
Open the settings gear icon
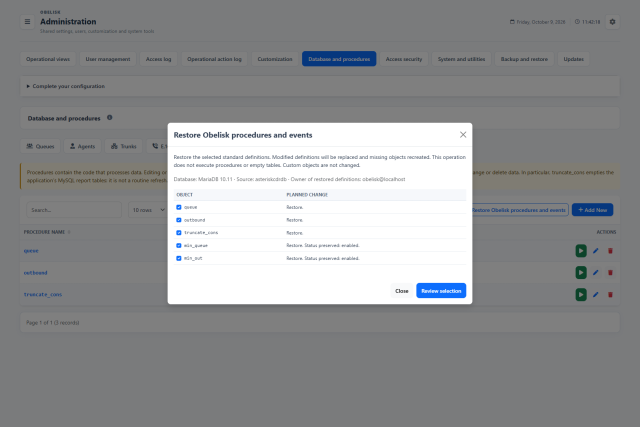612,22
